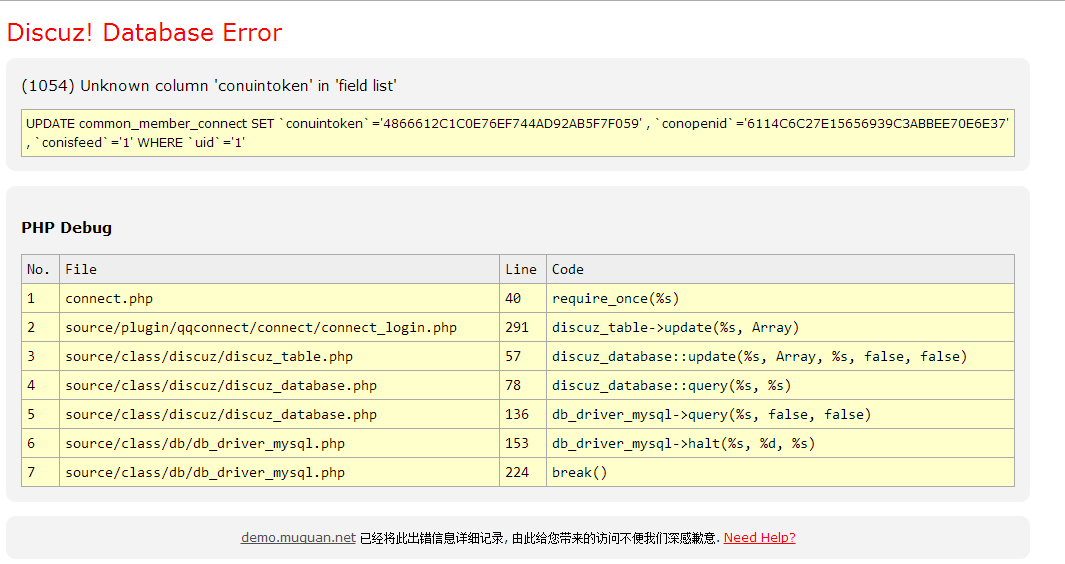The height and width of the screenshot is (564, 1065).
Task: Click the UPDATE common_member_connect SQL query box
Action: click(x=517, y=133)
